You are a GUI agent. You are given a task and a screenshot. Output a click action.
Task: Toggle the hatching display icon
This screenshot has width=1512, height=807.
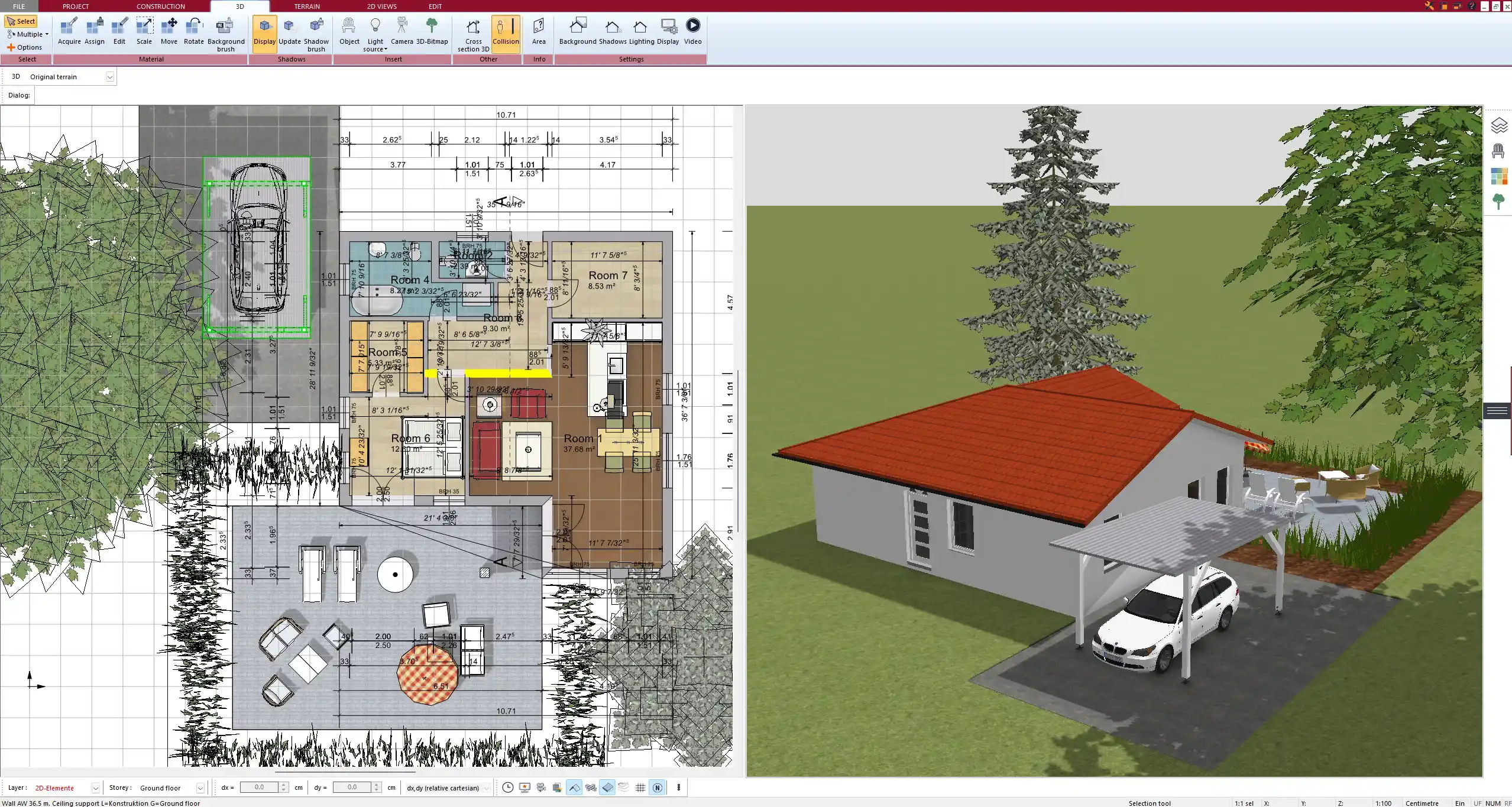(x=591, y=787)
